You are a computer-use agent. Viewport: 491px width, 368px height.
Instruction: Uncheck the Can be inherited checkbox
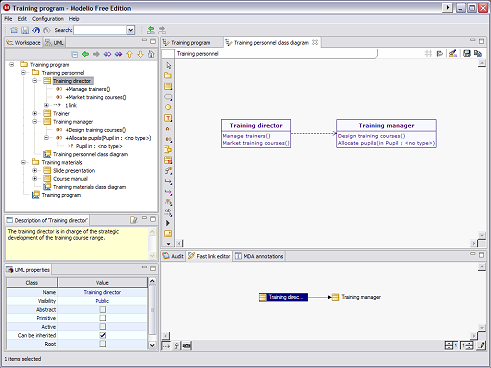pos(103,335)
